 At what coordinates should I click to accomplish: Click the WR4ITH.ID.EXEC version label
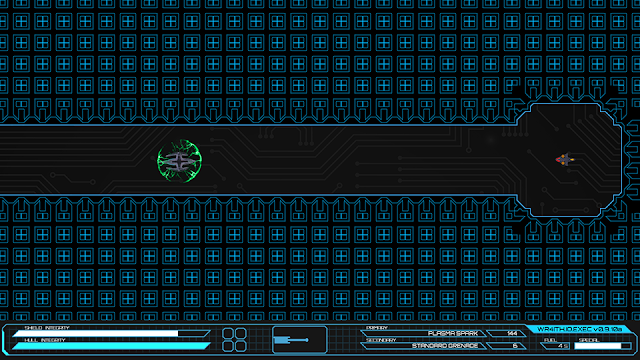[579, 329]
